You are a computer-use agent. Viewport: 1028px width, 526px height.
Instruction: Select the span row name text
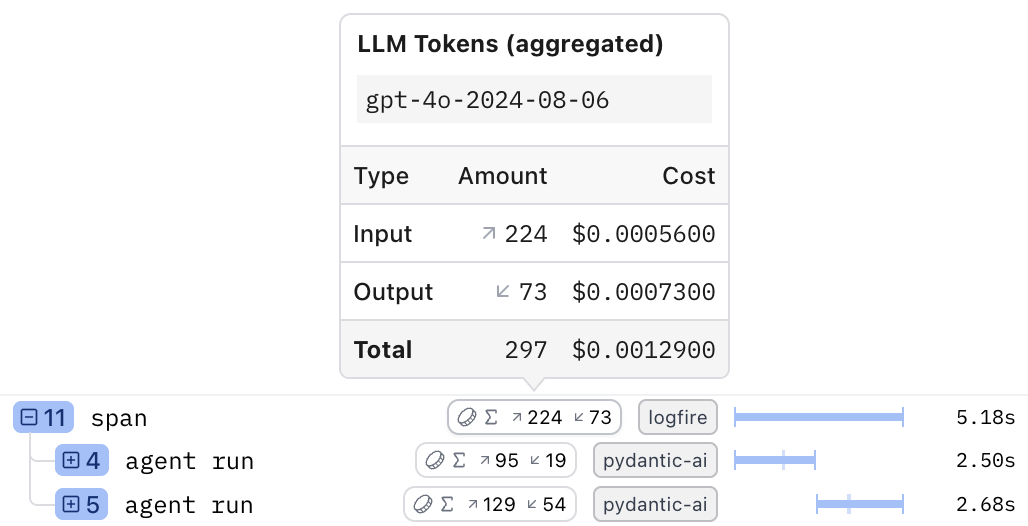(119, 418)
